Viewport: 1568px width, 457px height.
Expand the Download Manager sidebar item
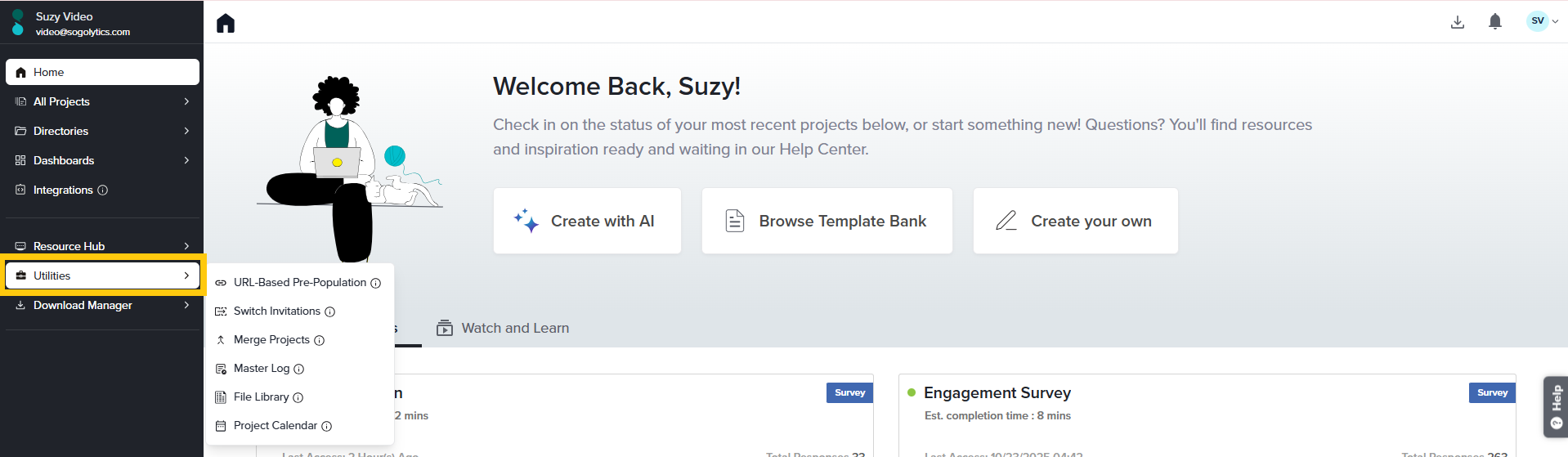coord(186,305)
